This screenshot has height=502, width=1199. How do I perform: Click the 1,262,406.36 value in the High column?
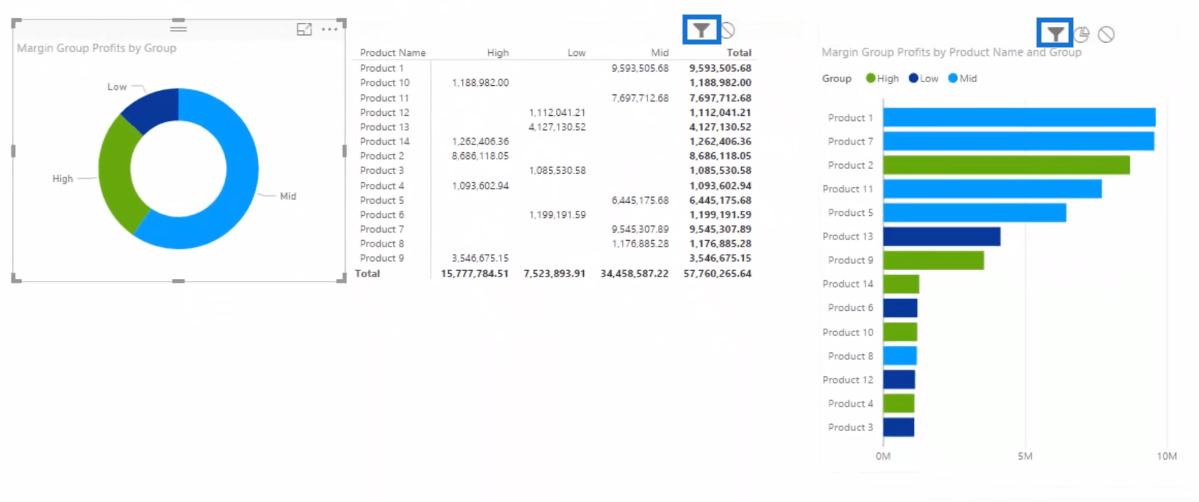481,141
